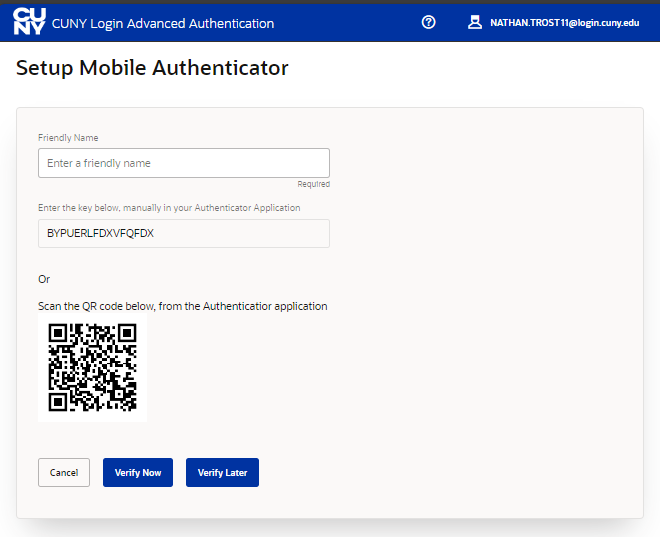The height and width of the screenshot is (537, 660).
Task: Click the BYPUERLFDXVFQFDX secret key field
Action: click(x=183, y=233)
